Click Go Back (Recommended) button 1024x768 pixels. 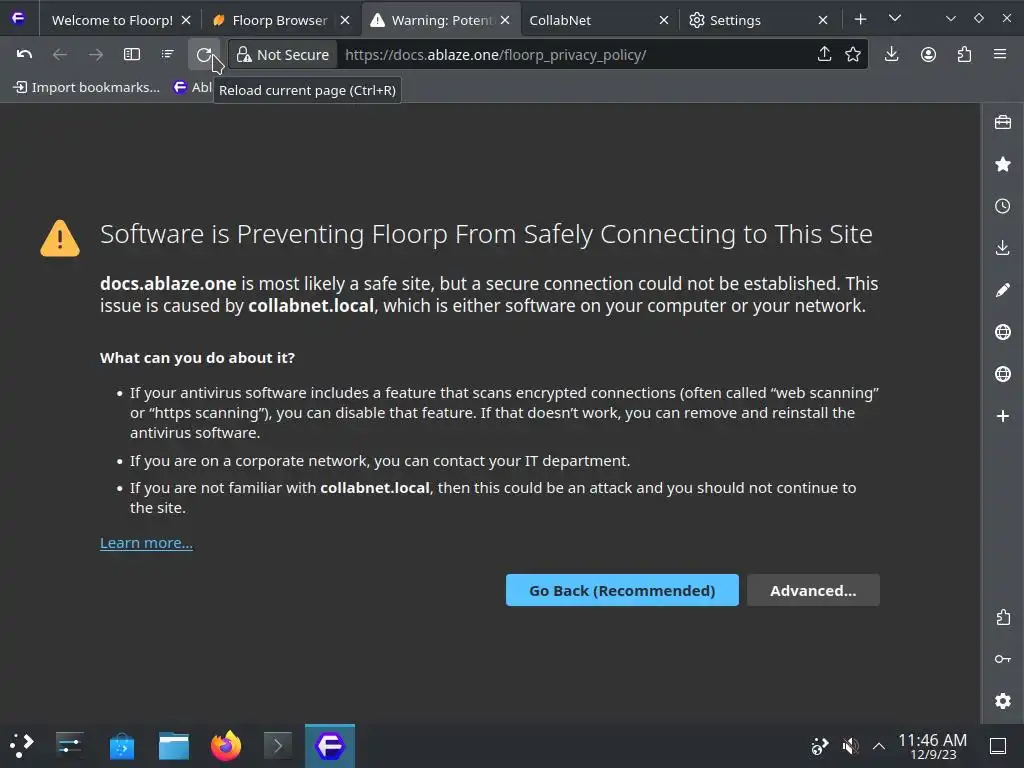coord(622,590)
